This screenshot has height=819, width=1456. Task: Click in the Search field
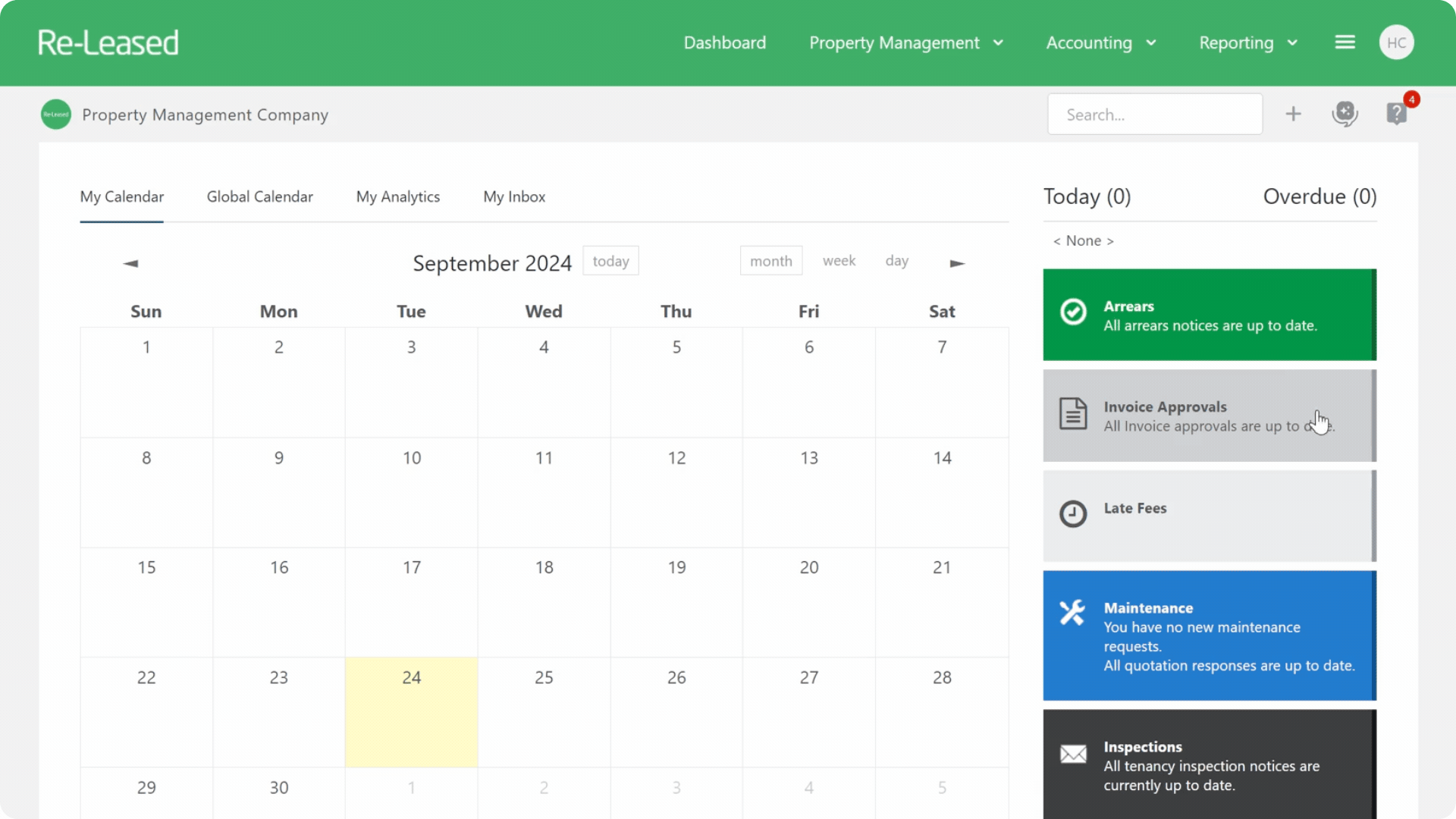point(1155,115)
